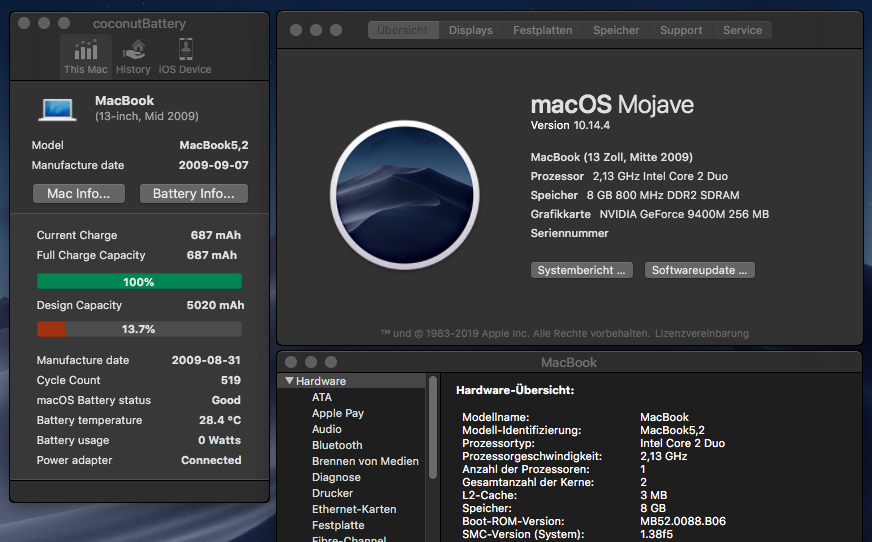This screenshot has height=542, width=872.
Task: Select Brennen von Medien entry
Action: click(x=365, y=461)
